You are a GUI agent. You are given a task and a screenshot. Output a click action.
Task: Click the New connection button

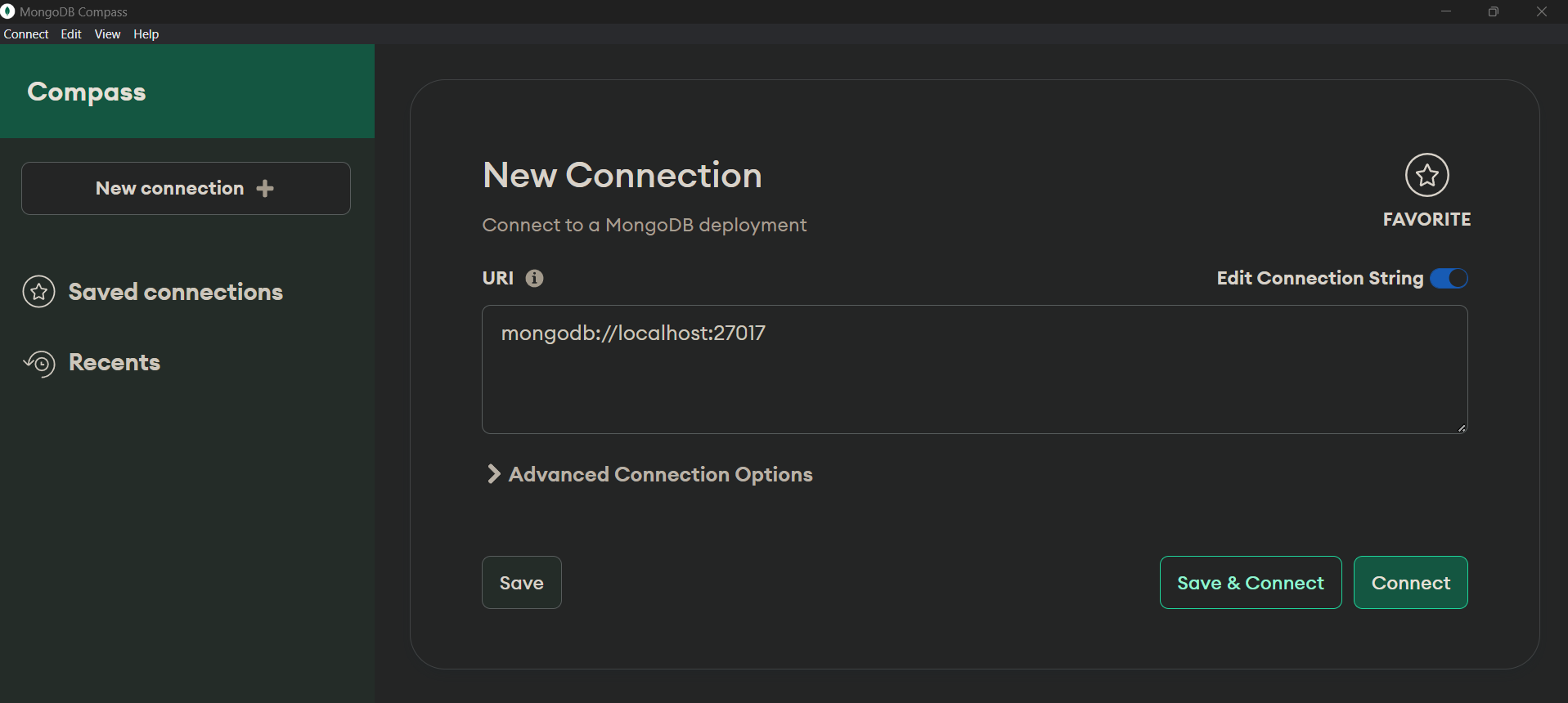coord(186,188)
